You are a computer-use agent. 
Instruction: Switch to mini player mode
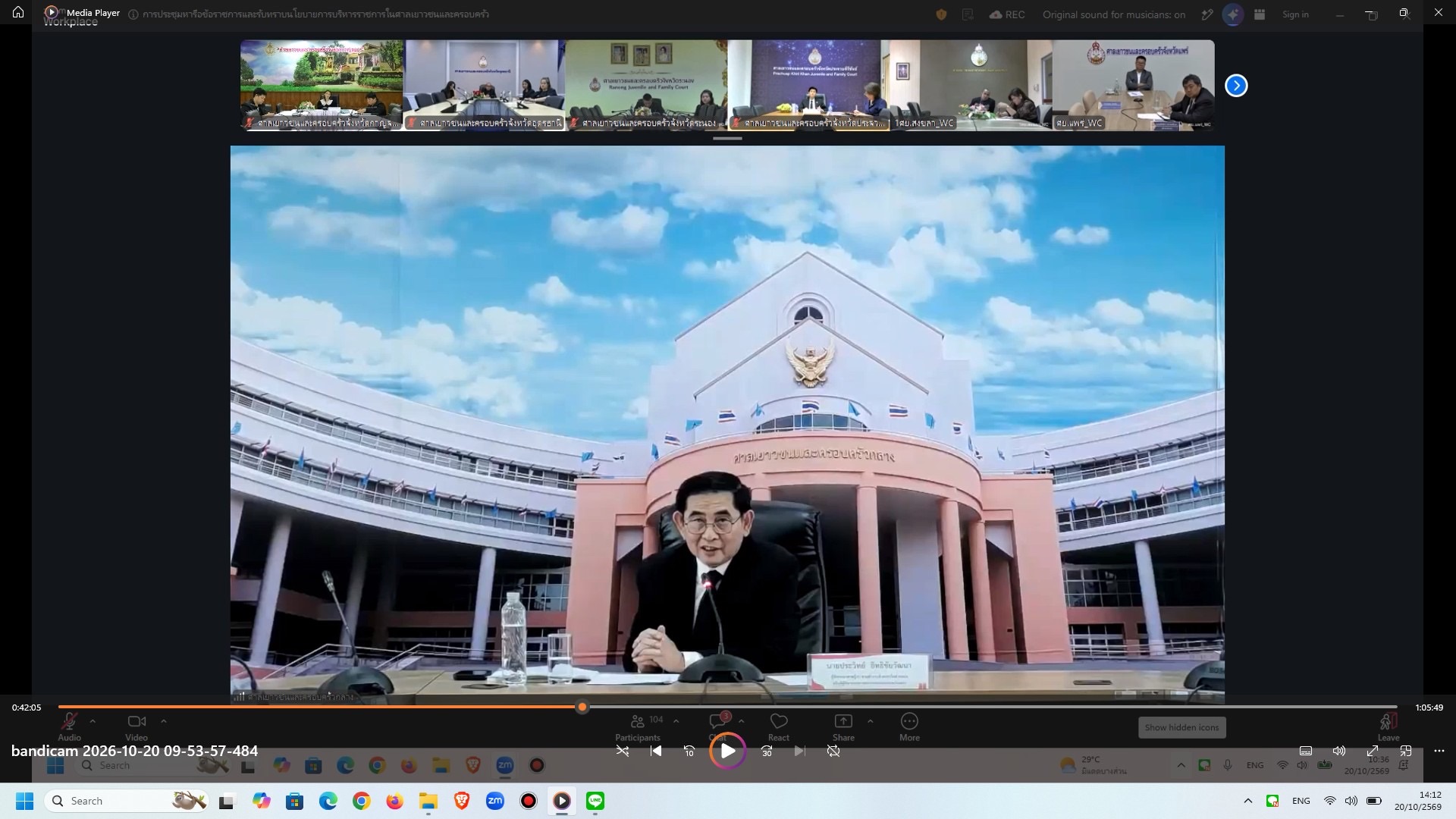pyautogui.click(x=1406, y=751)
